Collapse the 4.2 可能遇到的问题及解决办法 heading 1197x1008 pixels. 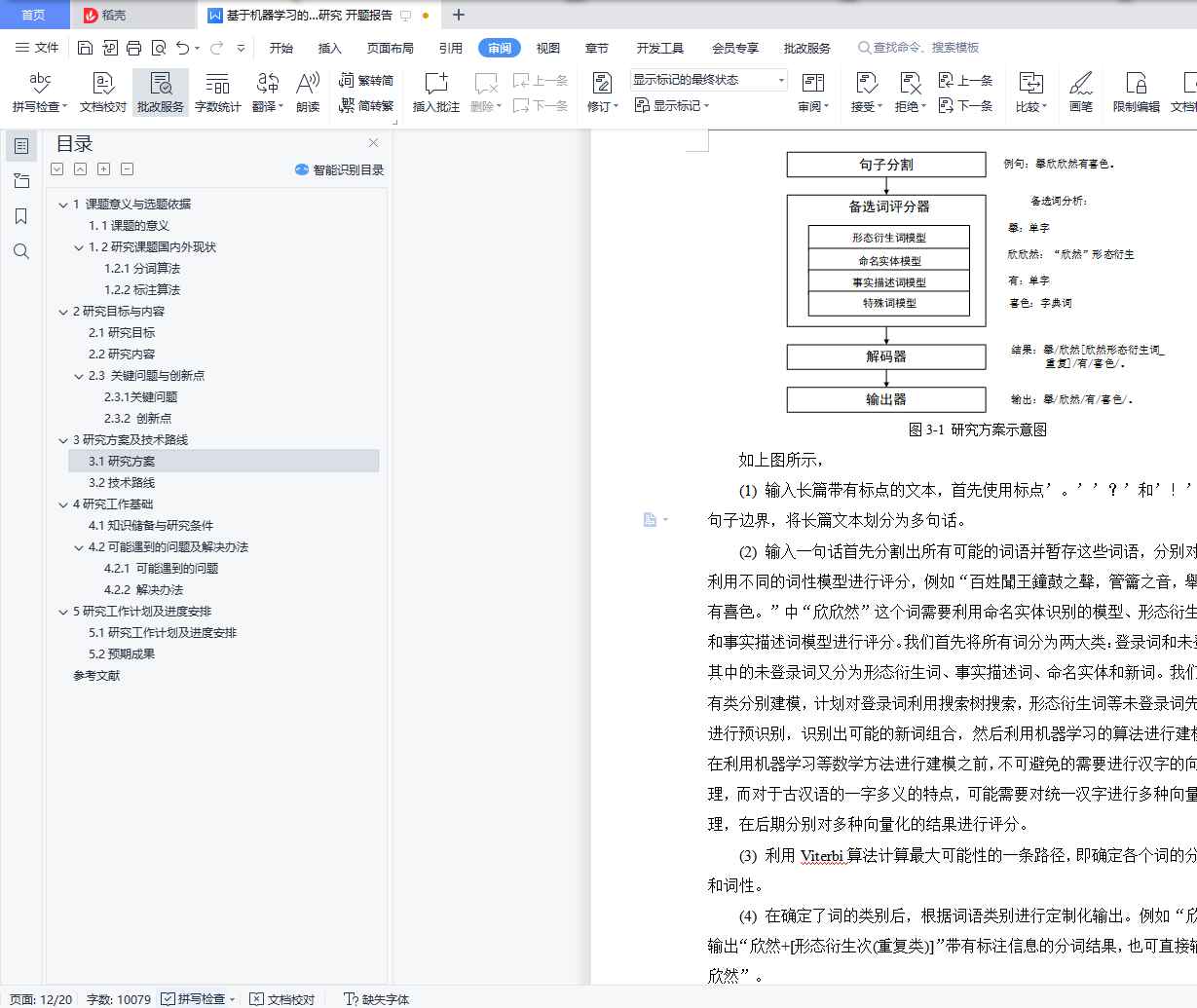pos(79,547)
